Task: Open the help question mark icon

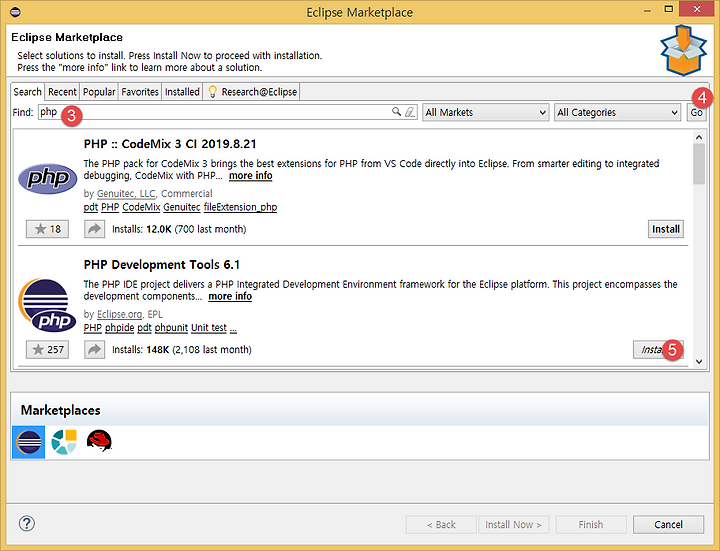Action: 27,523
